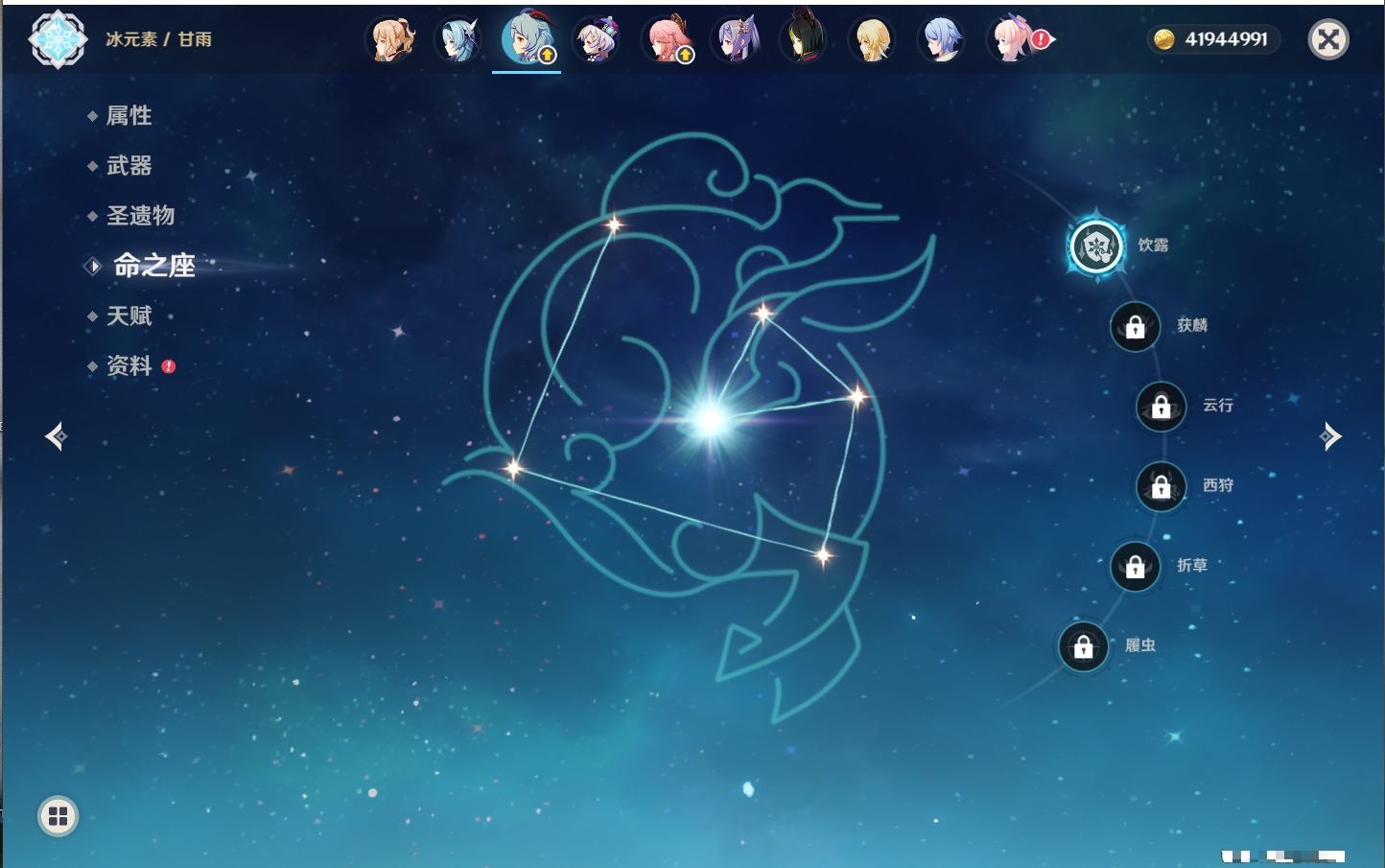Select Yoimiya's blonde ponytail portrait

point(390,39)
